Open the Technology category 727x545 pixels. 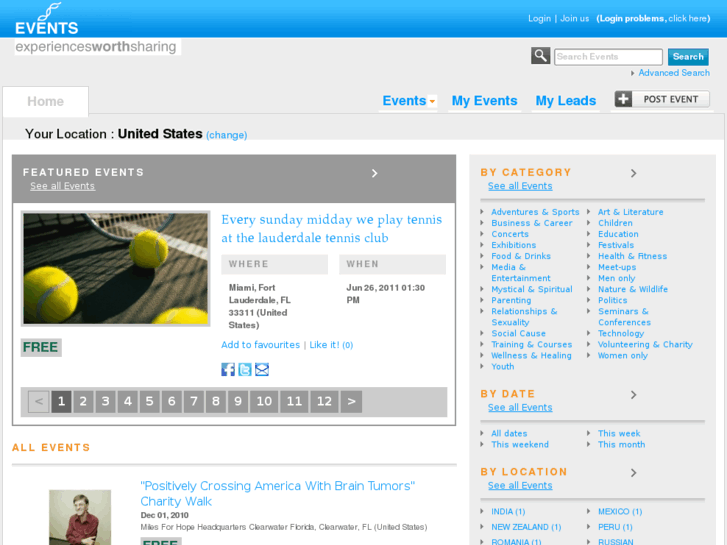coord(621,333)
